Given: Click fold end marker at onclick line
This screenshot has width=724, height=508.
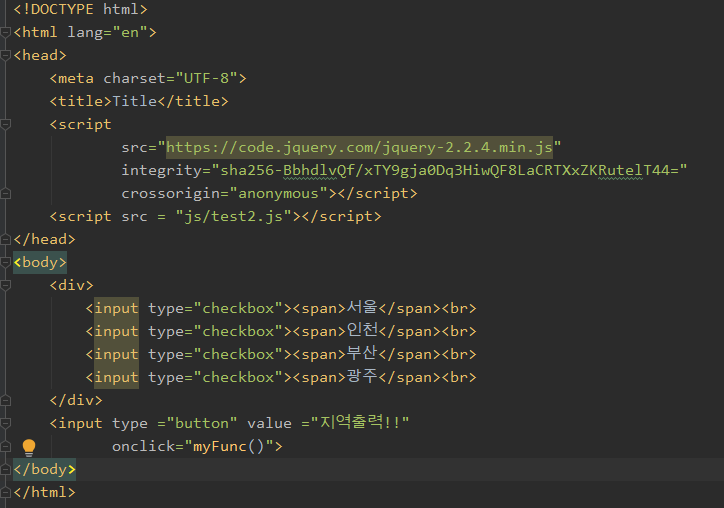Looking at the screenshot, I should (5, 447).
